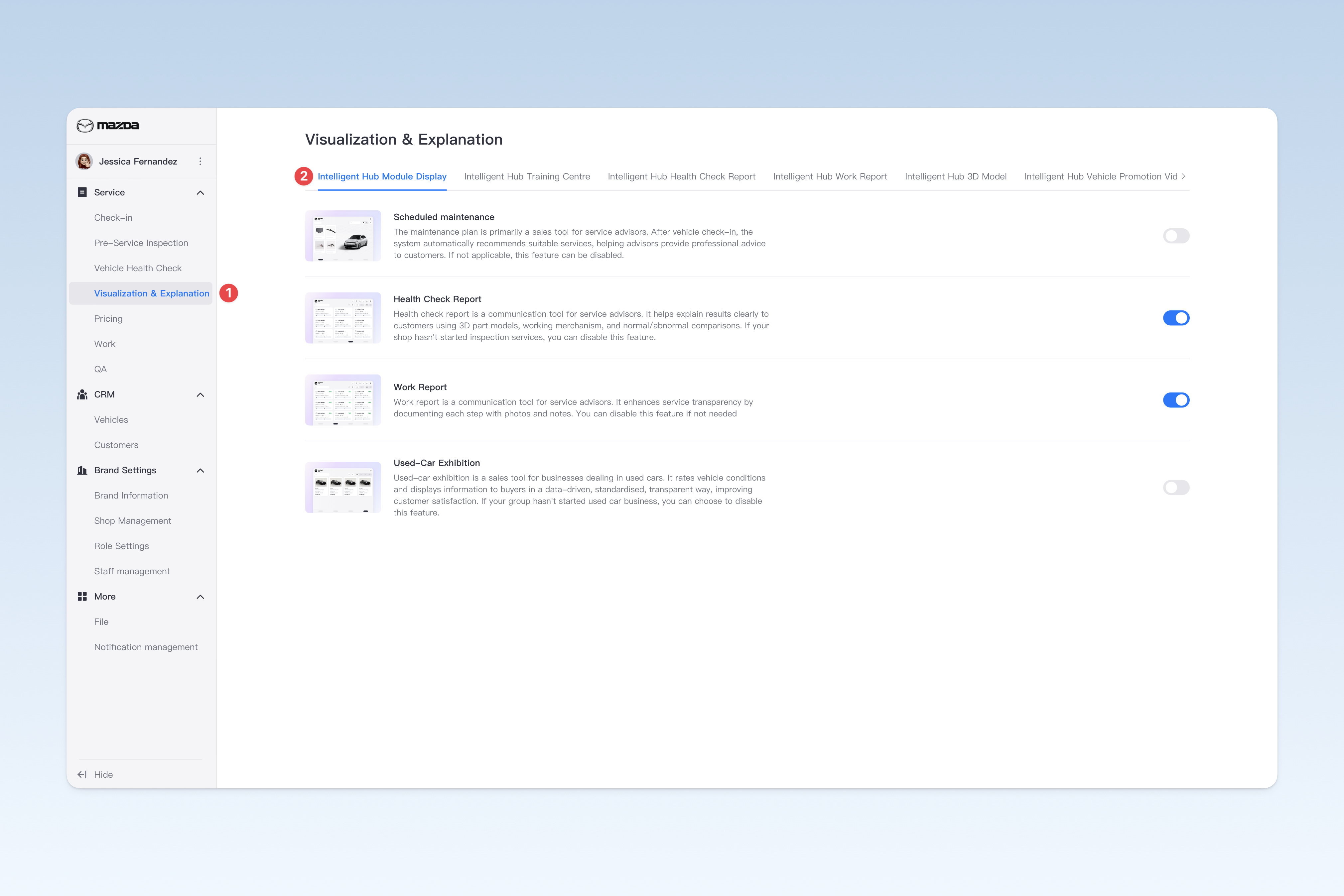1344x896 pixels.
Task: Select Visualization & Explanation menu item
Action: click(141, 293)
